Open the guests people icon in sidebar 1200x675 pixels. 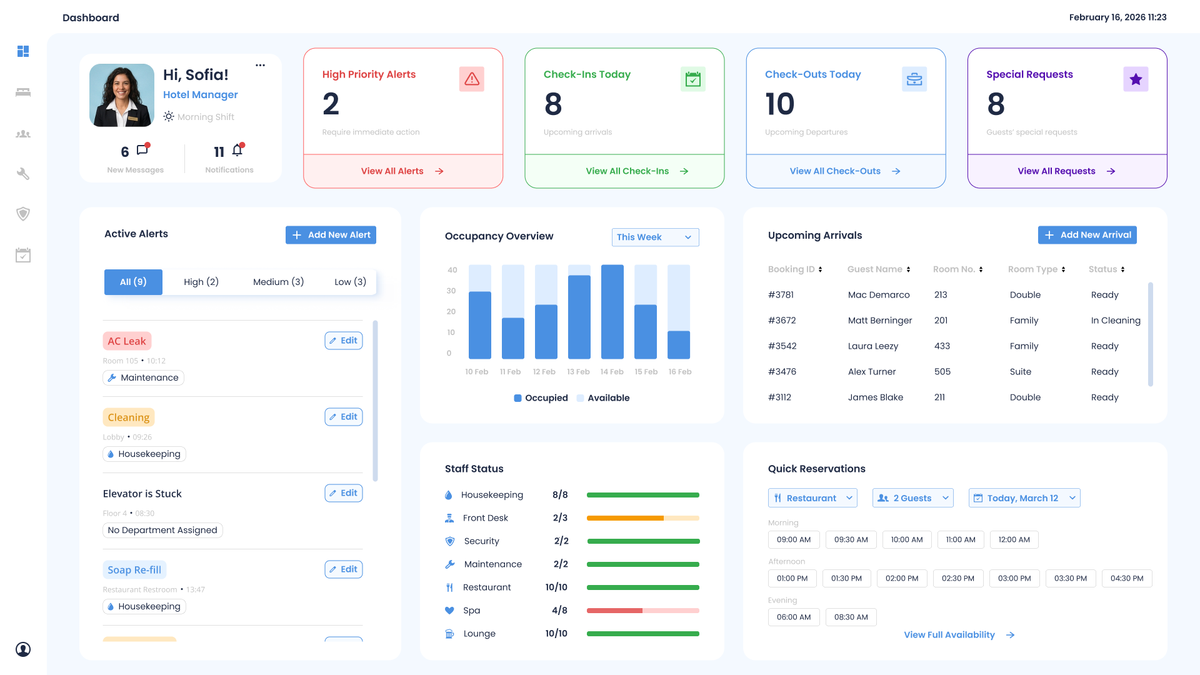23,133
